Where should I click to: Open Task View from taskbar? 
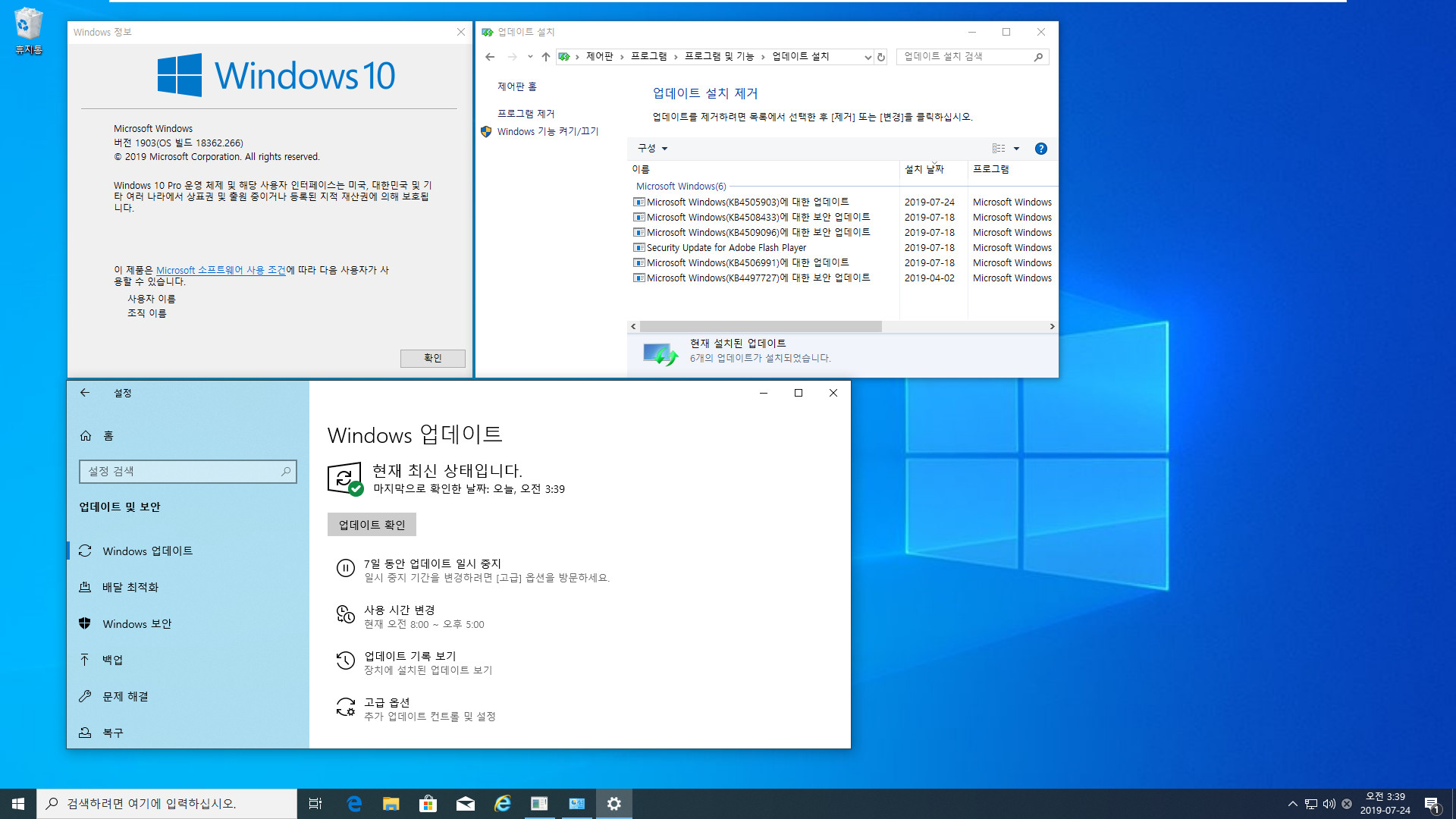tap(315, 804)
